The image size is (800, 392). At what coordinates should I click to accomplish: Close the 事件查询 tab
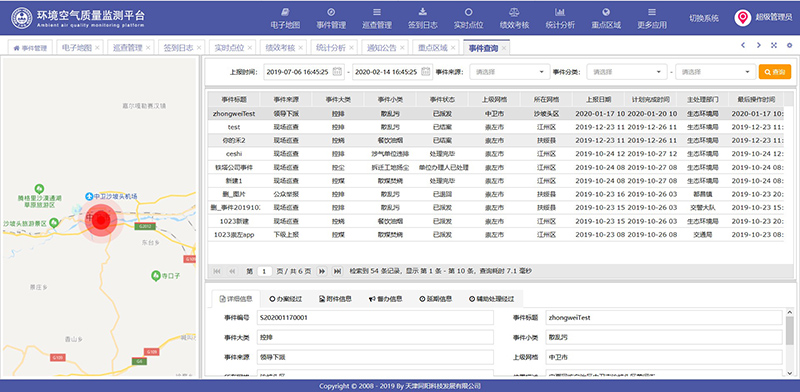click(x=504, y=48)
